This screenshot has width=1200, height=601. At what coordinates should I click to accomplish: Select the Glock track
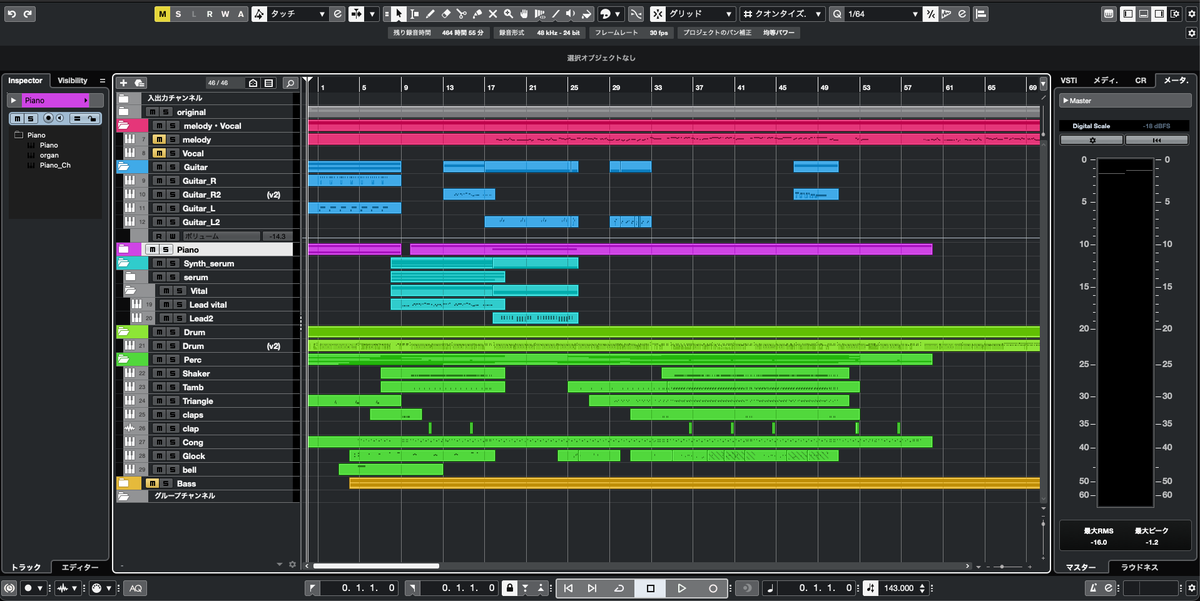(194, 456)
